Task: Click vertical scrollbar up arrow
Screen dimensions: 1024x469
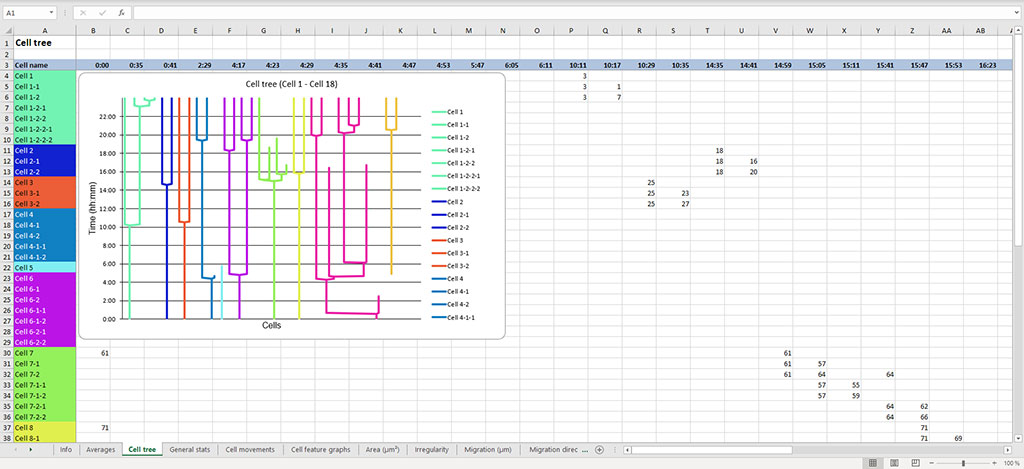Action: click(x=1019, y=30)
